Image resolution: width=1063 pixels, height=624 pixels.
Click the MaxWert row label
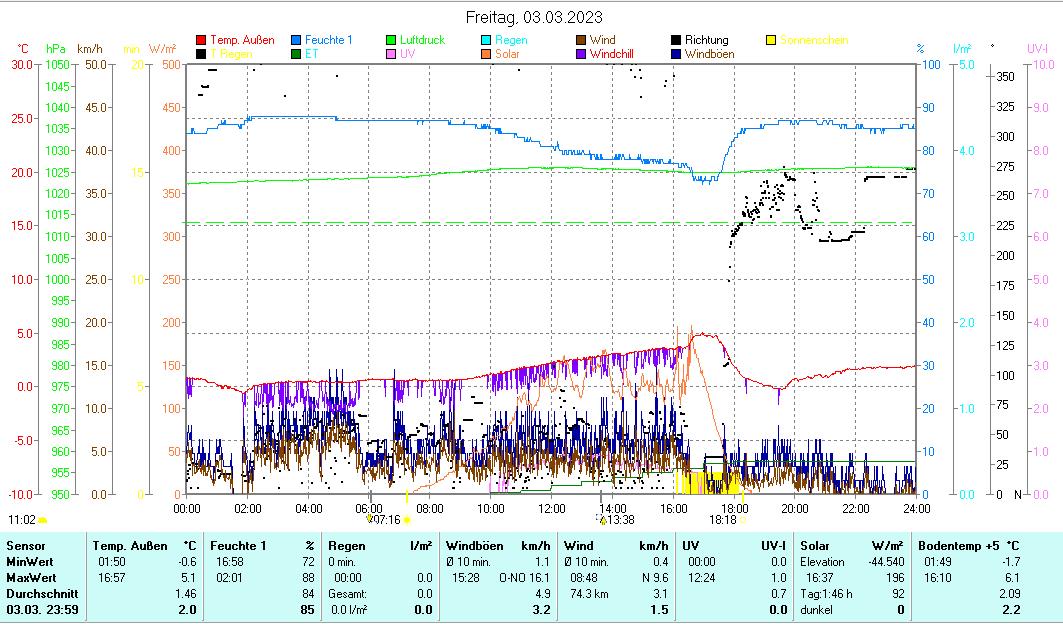point(31,578)
